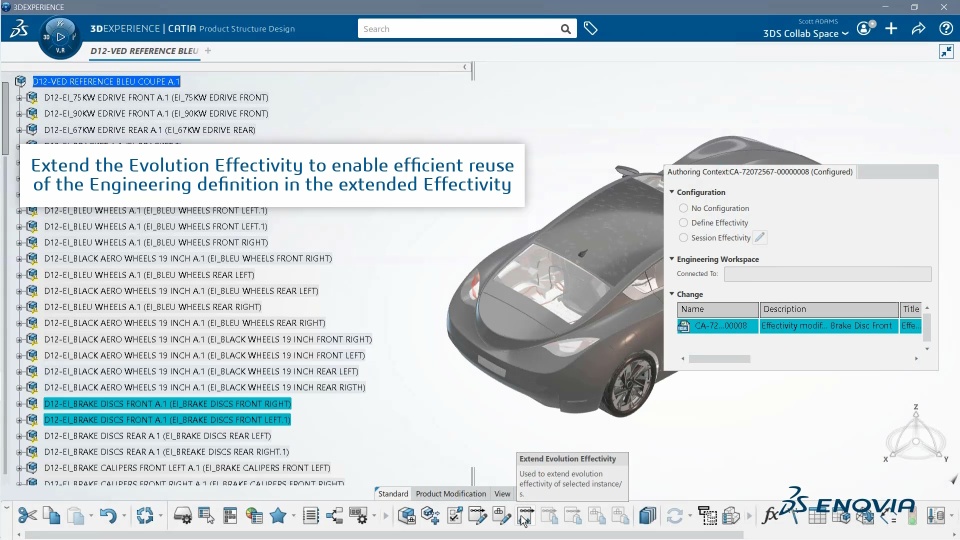Click the Copy icon in bottom toolbar

tap(51, 516)
